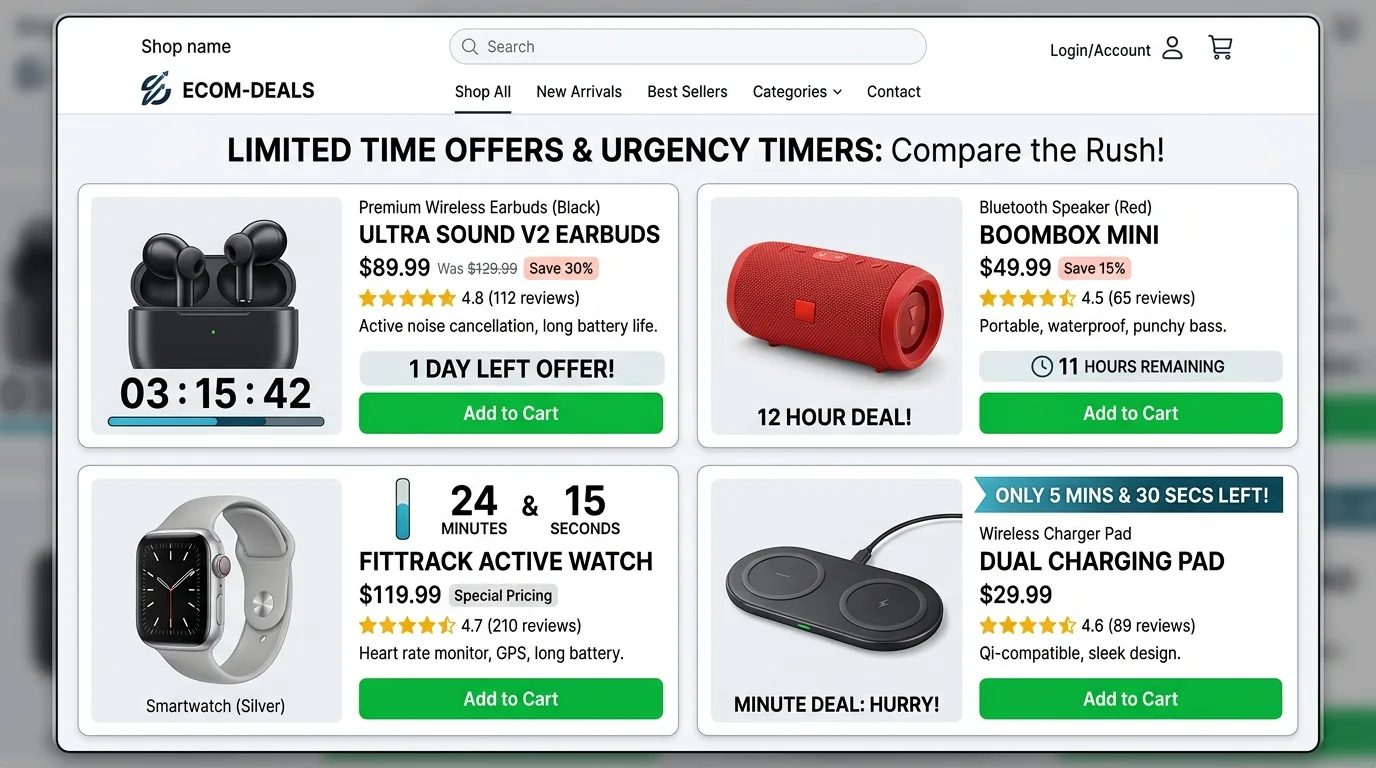Image resolution: width=1376 pixels, height=768 pixels.
Task: Click the thermometer timer icon on FitTrack card
Action: [x=402, y=509]
